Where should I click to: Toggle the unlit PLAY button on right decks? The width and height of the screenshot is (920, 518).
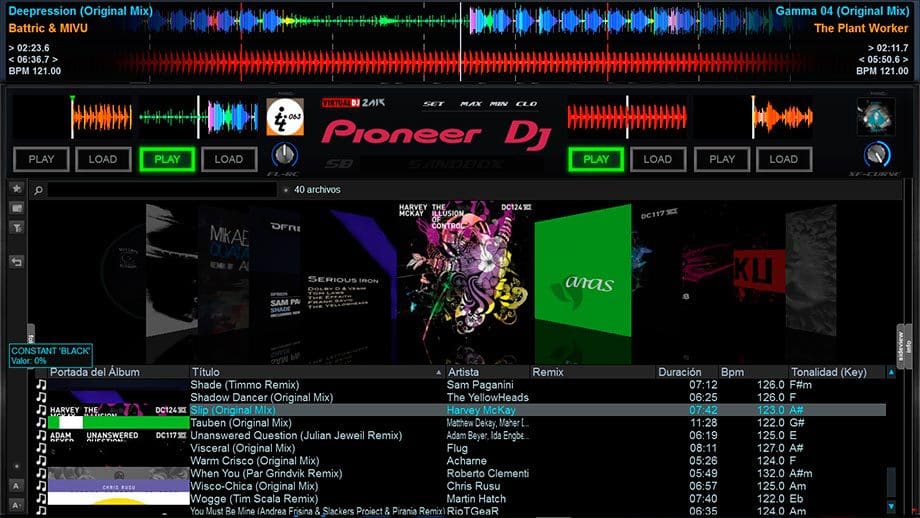[x=722, y=159]
